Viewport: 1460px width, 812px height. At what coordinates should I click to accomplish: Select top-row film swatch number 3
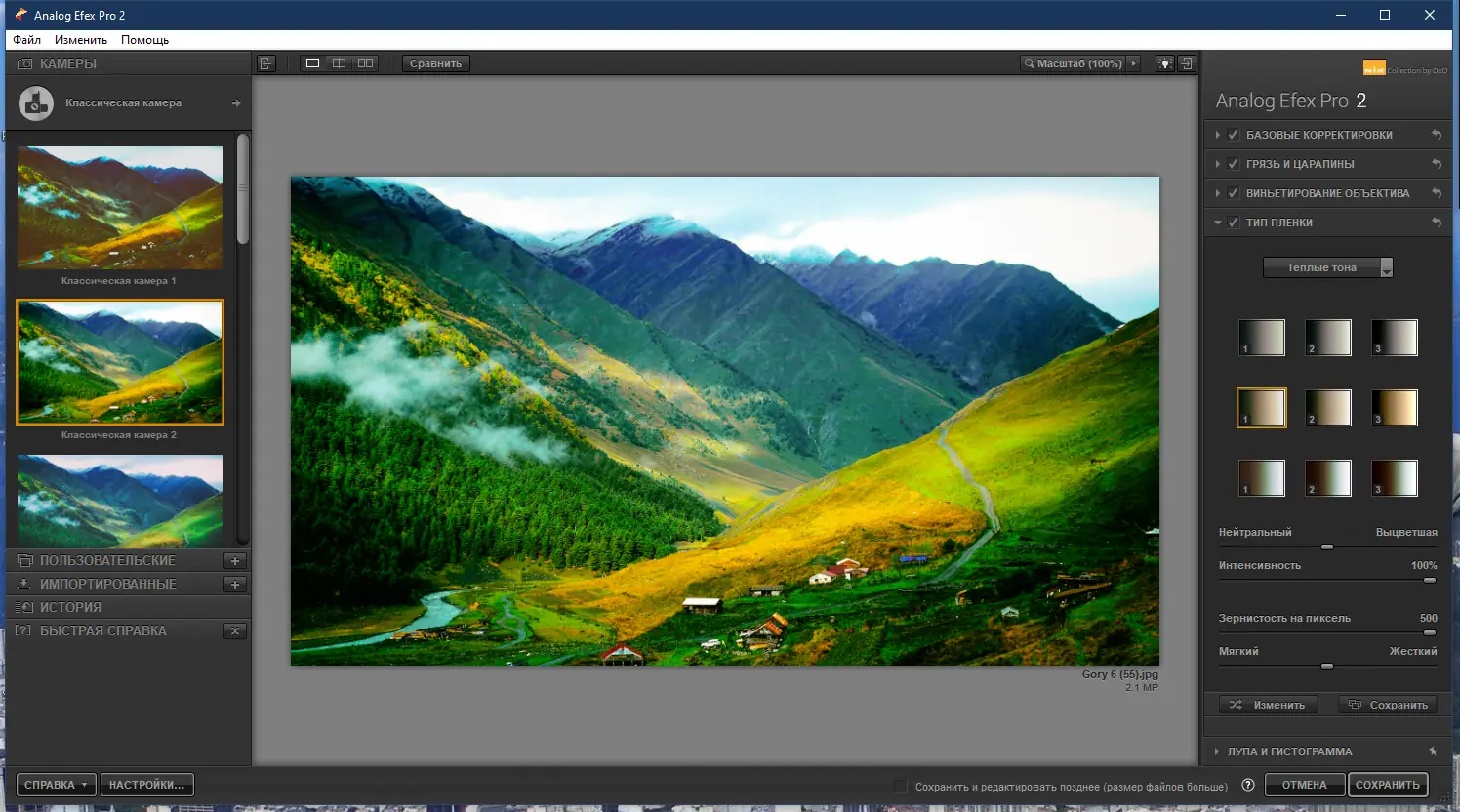coord(1395,338)
